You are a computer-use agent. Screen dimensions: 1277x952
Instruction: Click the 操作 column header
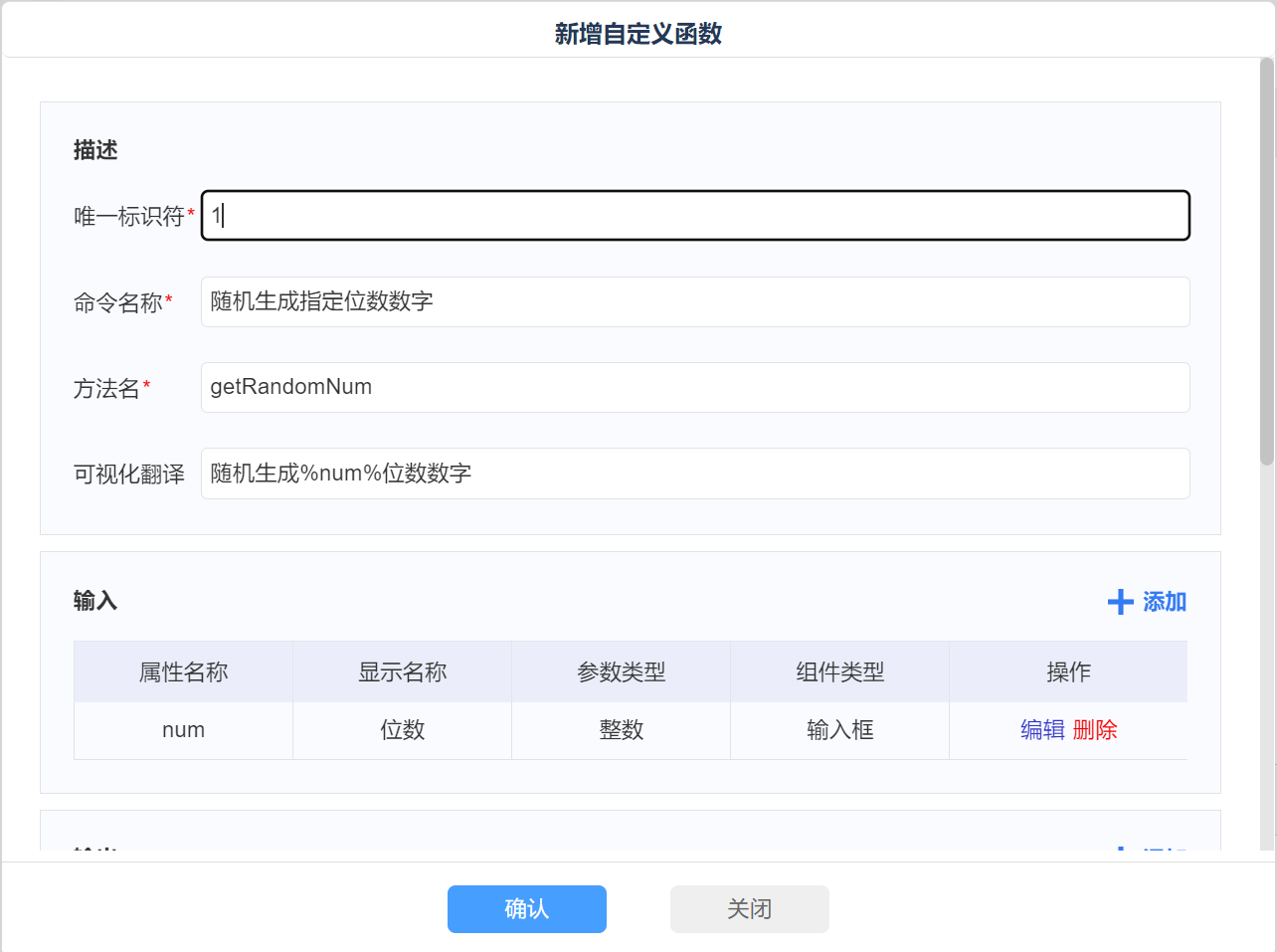(x=1068, y=672)
